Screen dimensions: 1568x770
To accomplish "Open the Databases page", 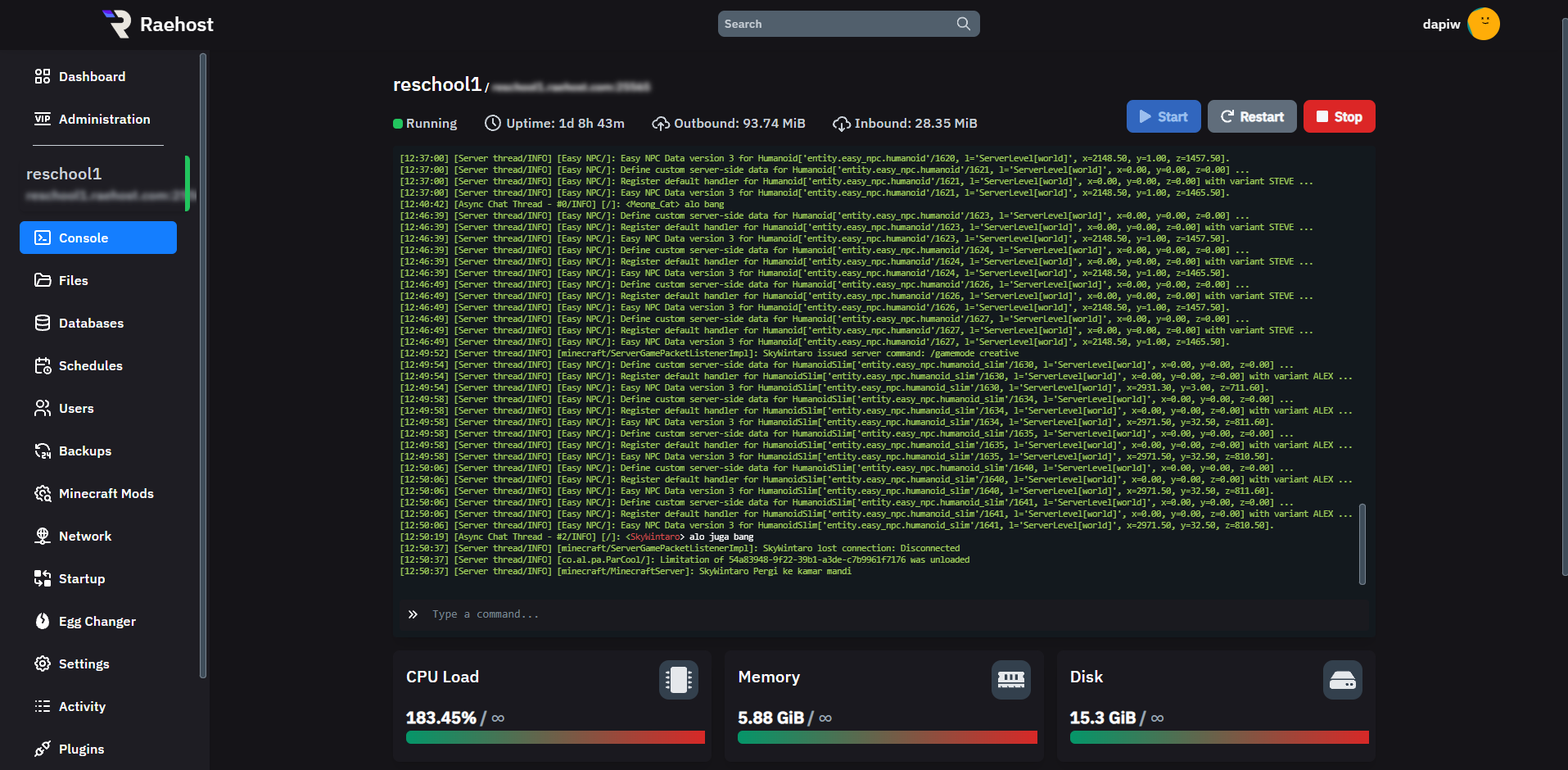I will tap(91, 323).
